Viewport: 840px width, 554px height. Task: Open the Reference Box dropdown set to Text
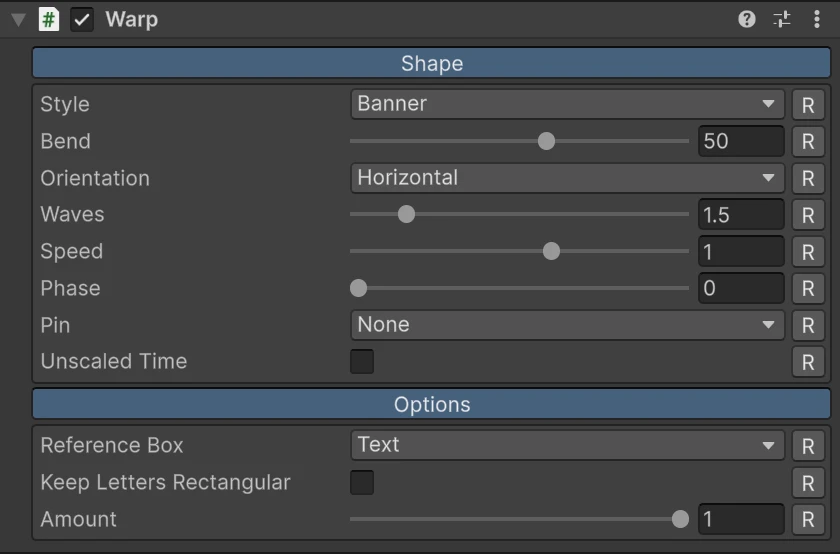coord(567,445)
